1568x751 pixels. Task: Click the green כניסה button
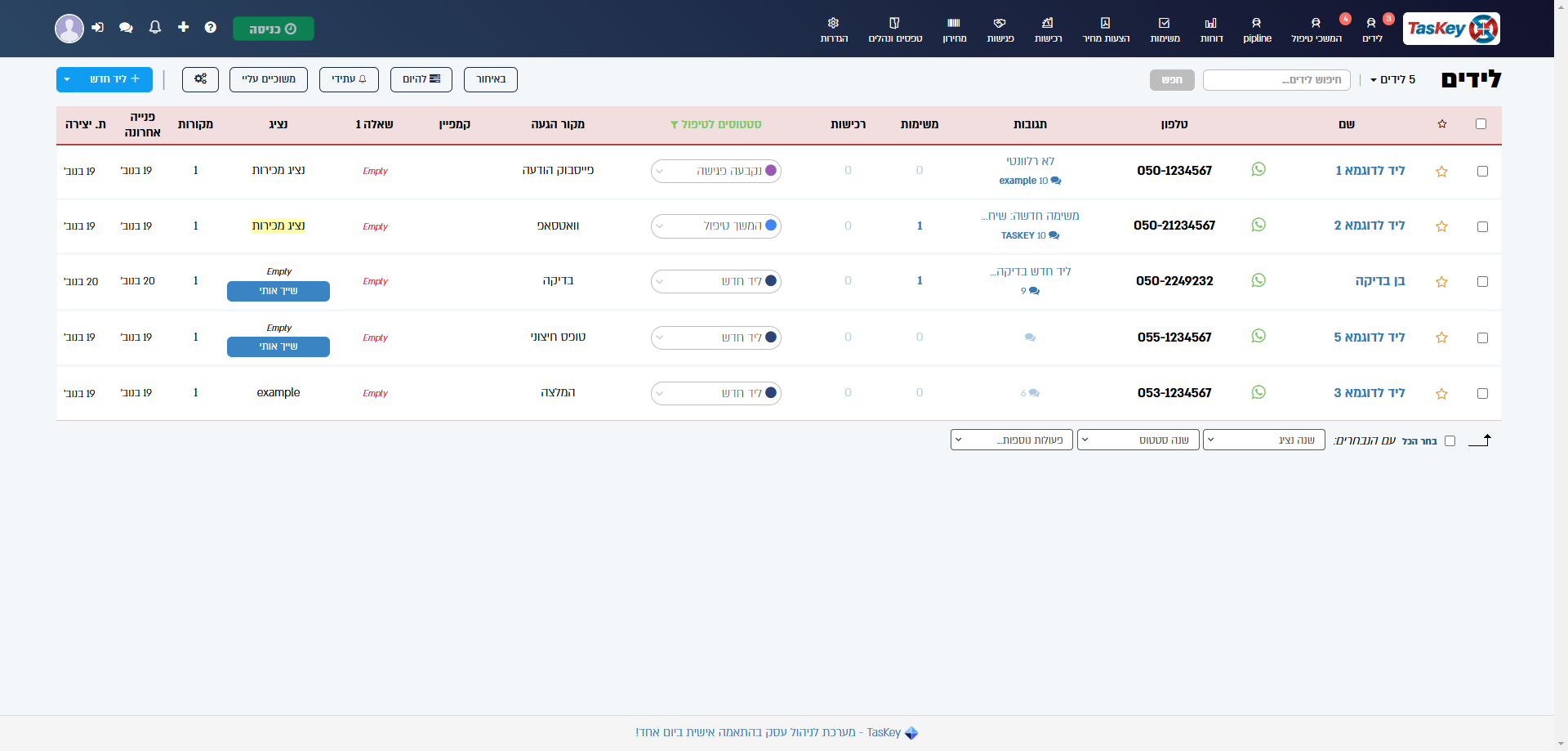point(273,29)
